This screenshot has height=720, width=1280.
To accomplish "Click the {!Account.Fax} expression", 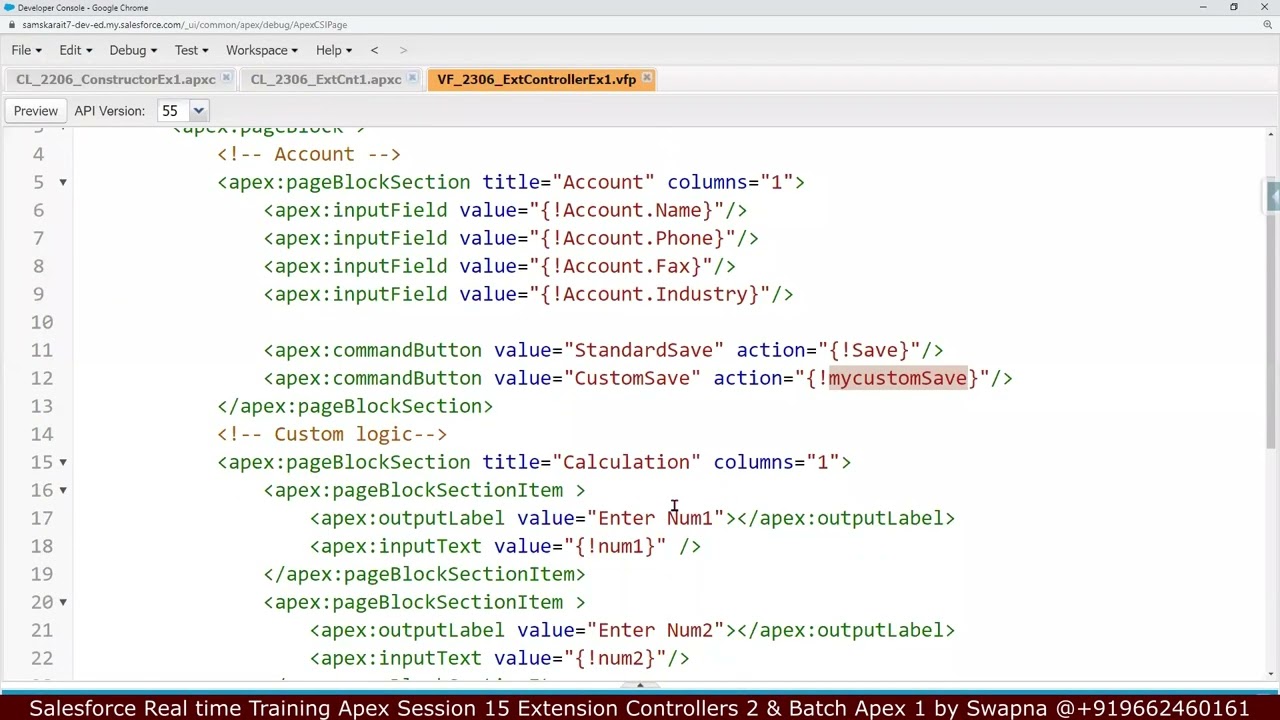I will coord(620,266).
